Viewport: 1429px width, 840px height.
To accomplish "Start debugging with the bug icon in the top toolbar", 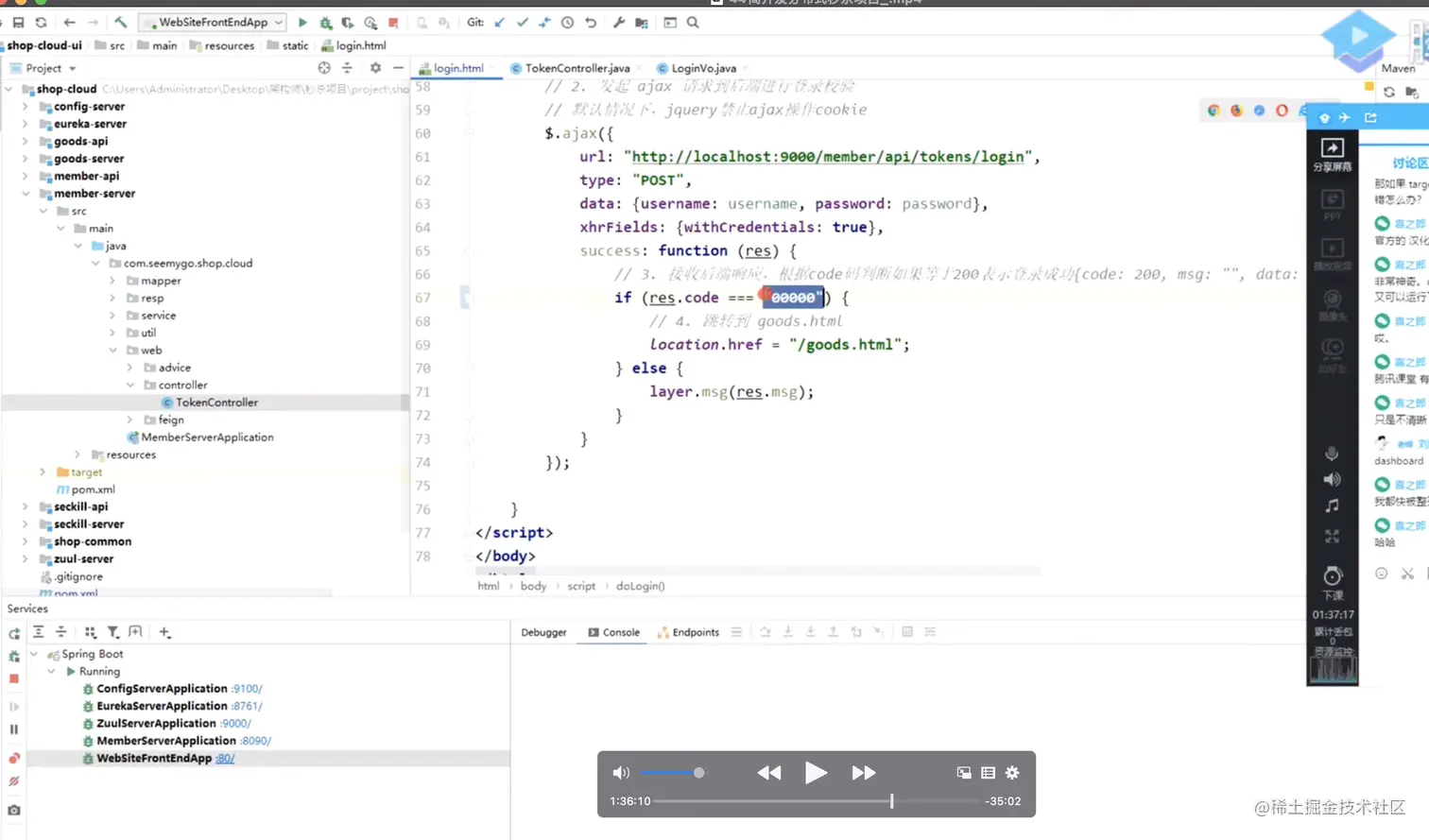I will pos(325,23).
